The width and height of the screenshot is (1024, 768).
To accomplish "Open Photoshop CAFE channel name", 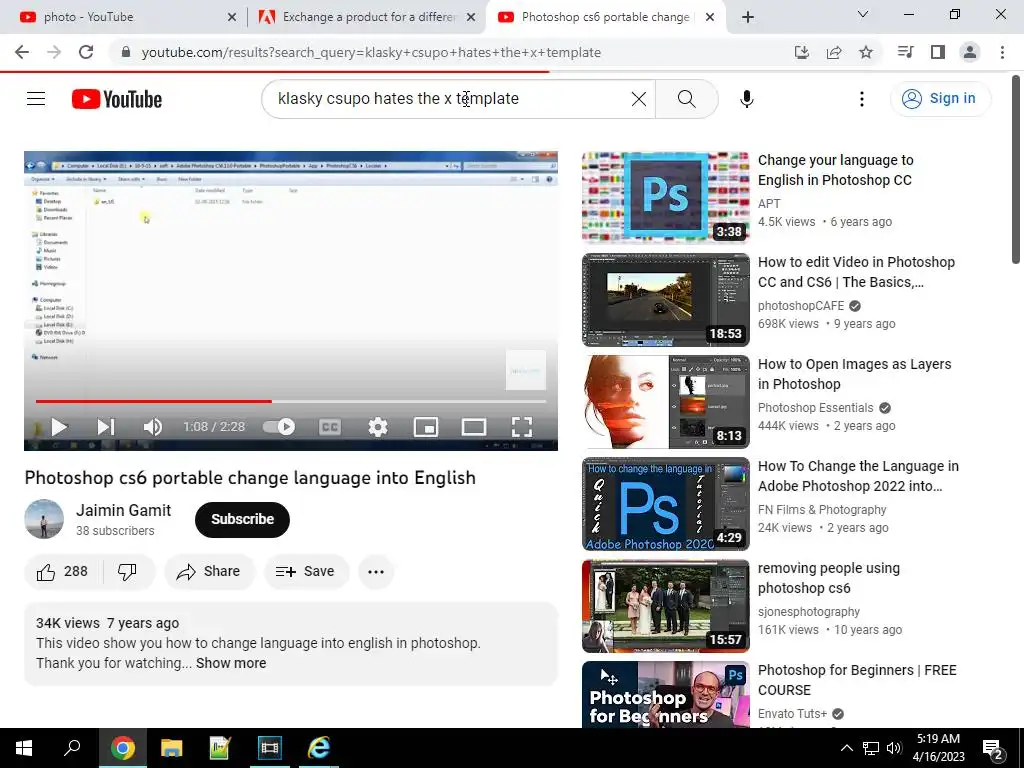I will [x=801, y=306].
